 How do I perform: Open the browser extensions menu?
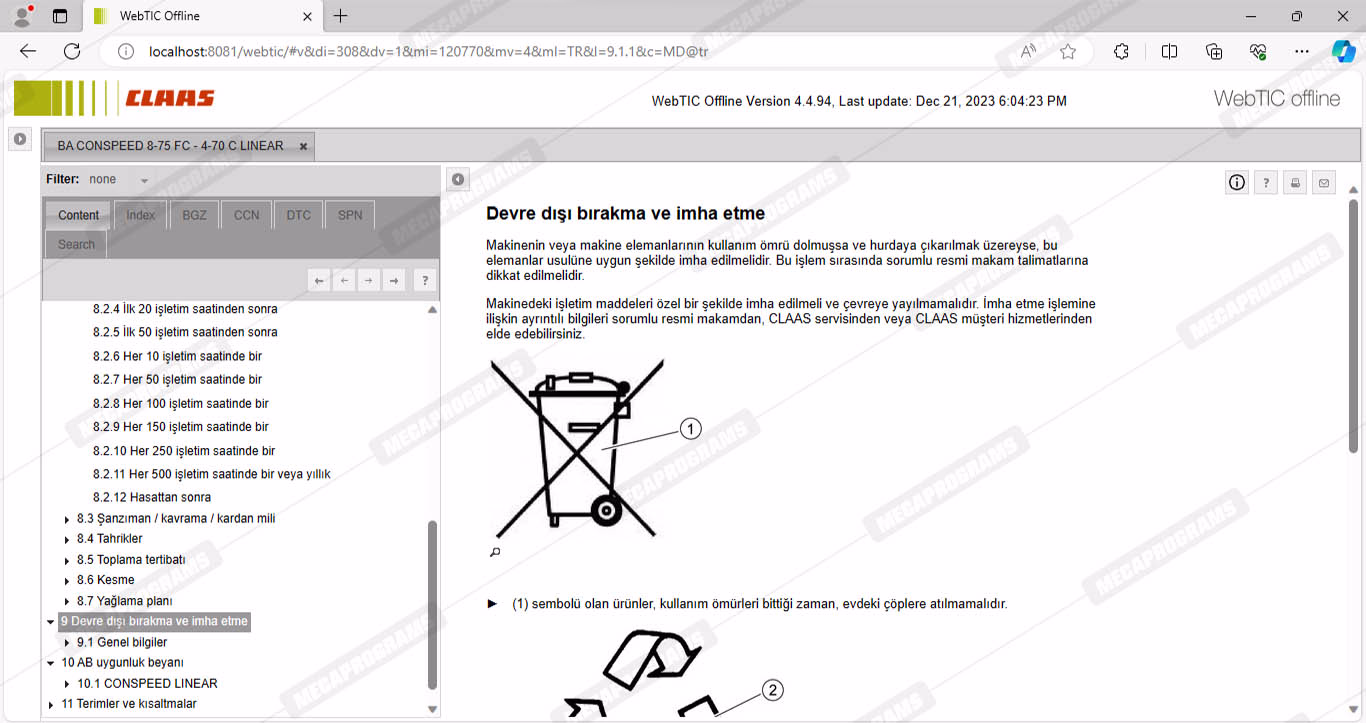pos(1121,51)
